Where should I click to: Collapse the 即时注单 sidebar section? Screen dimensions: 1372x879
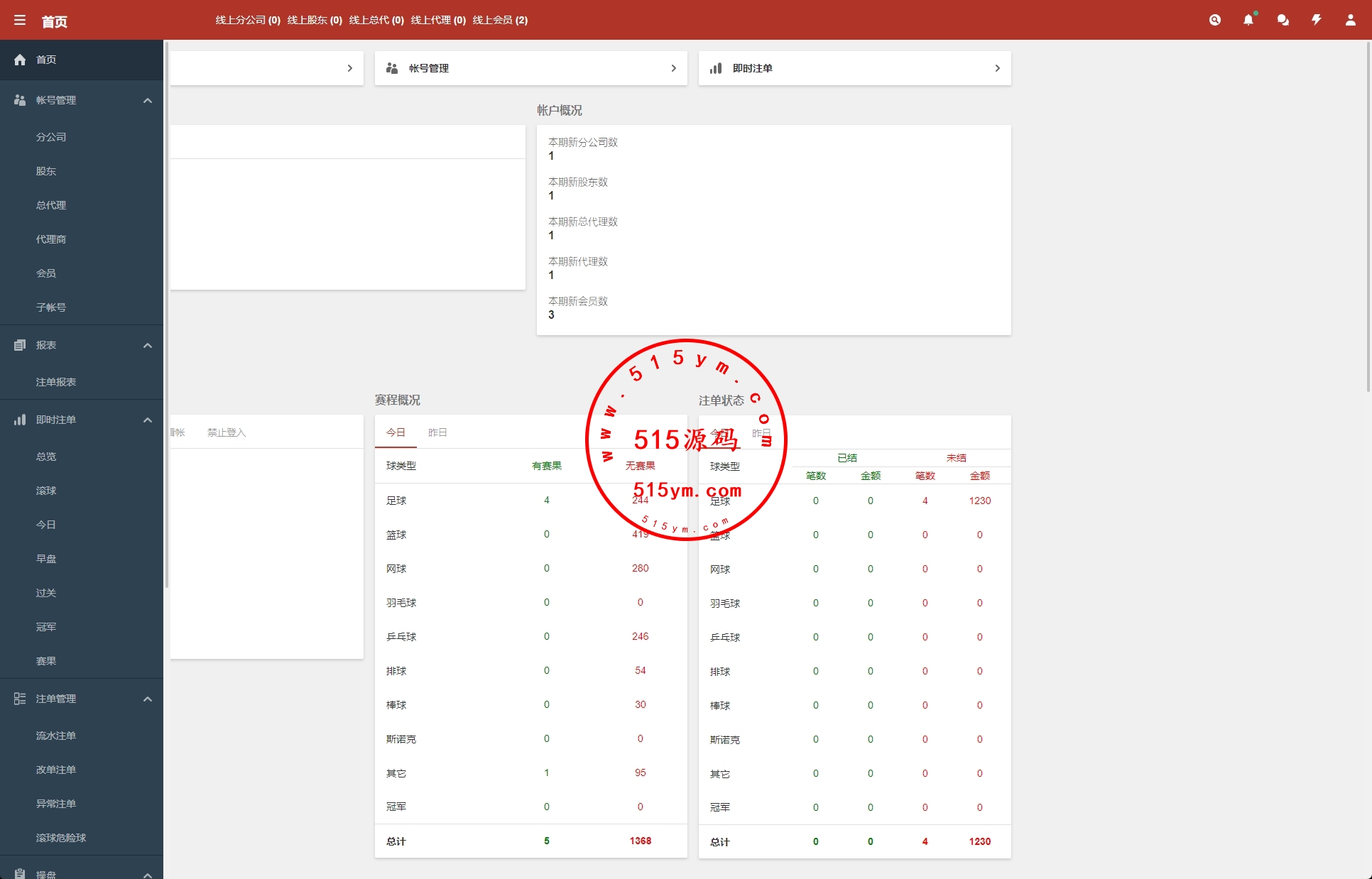(x=148, y=420)
